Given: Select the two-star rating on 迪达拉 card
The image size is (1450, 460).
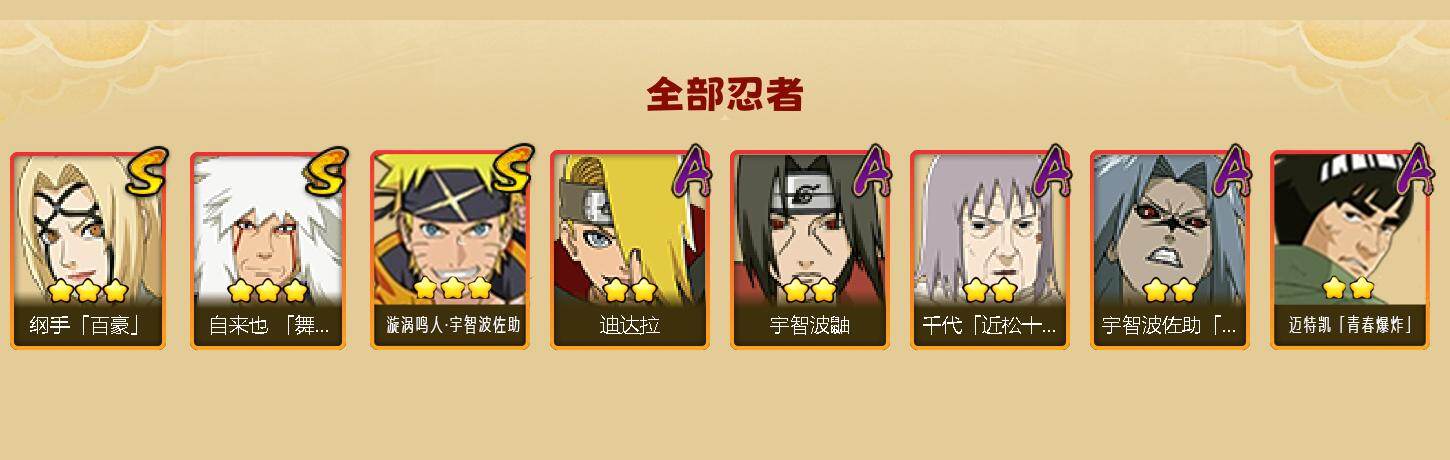Looking at the screenshot, I should pyautogui.click(x=629, y=290).
